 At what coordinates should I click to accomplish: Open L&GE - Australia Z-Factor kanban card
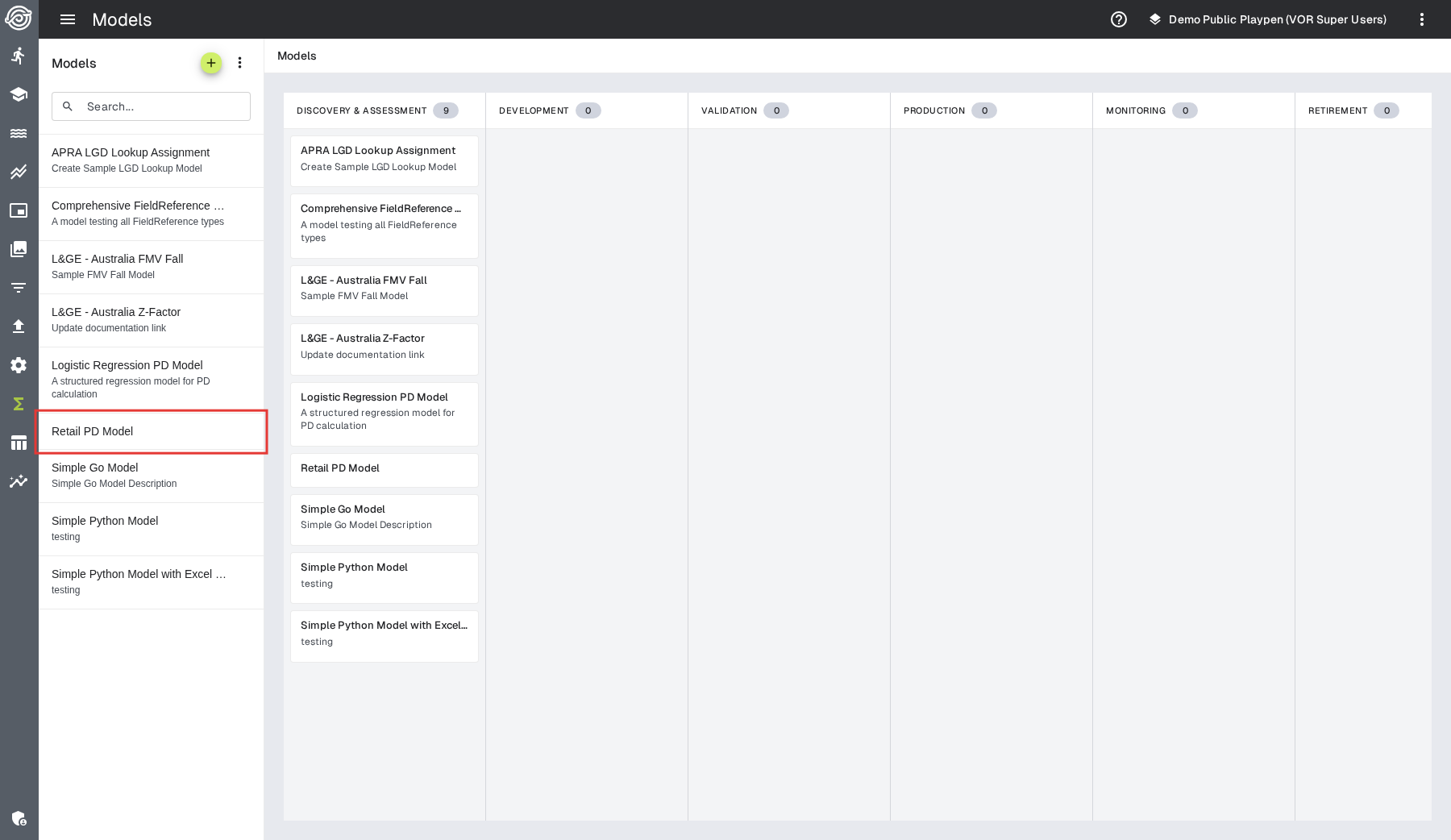pyautogui.click(x=384, y=348)
